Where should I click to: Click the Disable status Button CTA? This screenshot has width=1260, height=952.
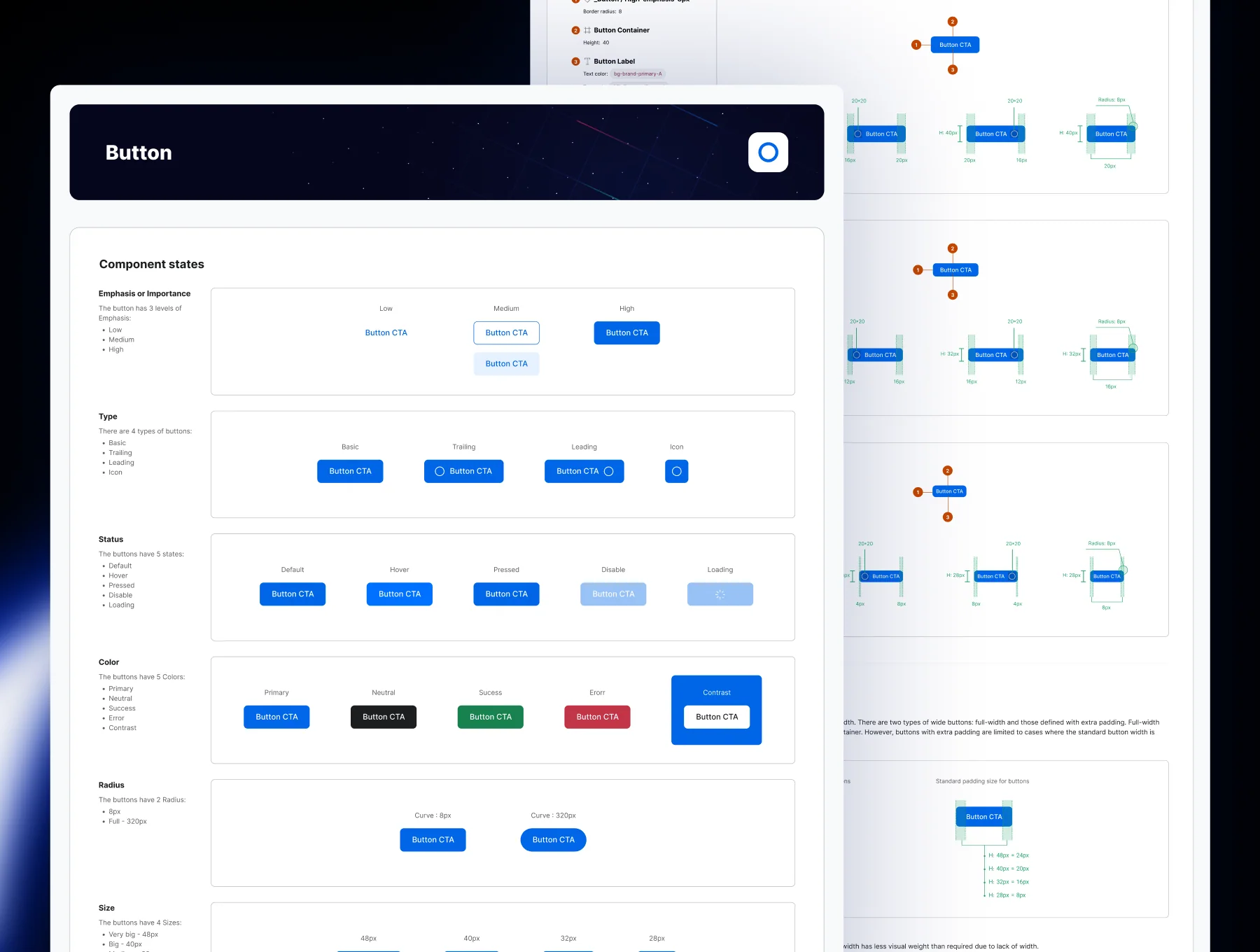pyautogui.click(x=613, y=594)
